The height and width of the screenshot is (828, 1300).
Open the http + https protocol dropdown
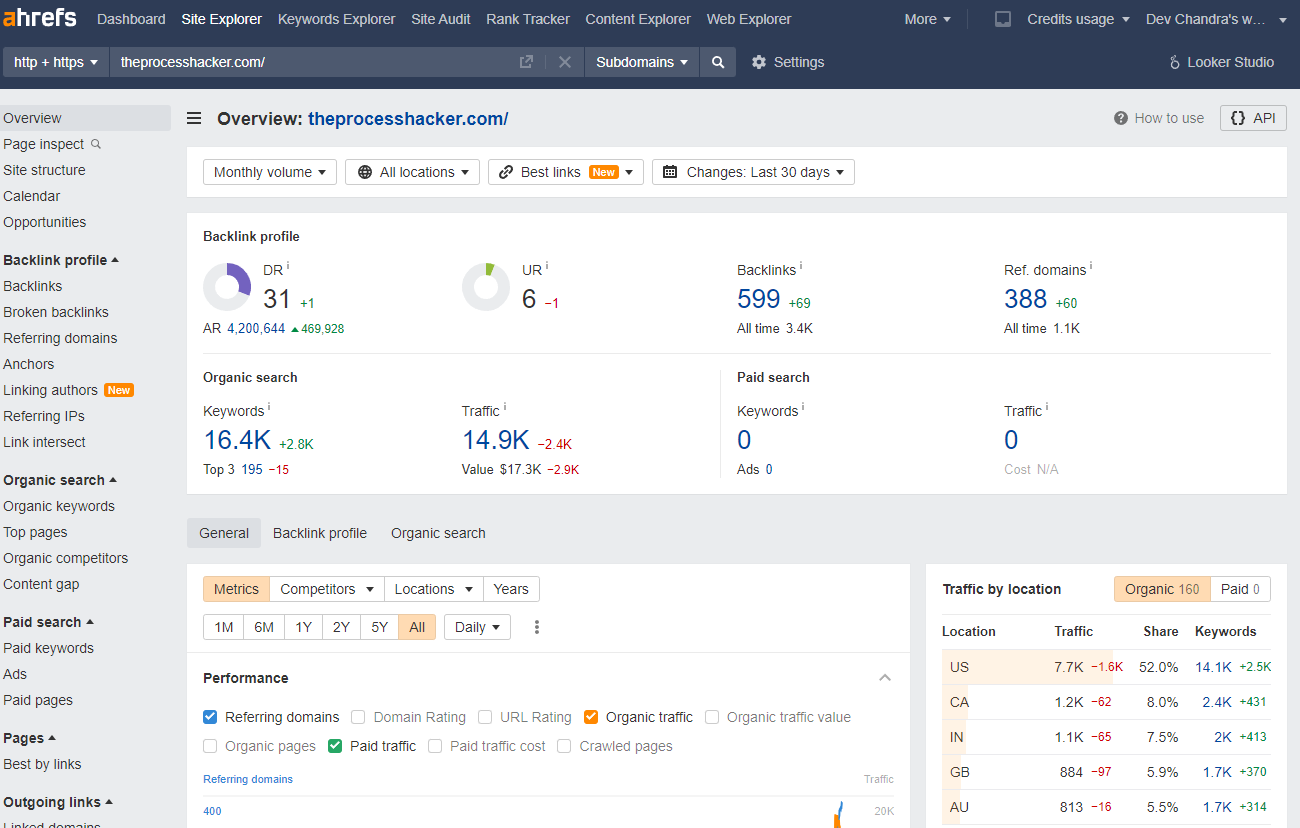pyautogui.click(x=56, y=62)
